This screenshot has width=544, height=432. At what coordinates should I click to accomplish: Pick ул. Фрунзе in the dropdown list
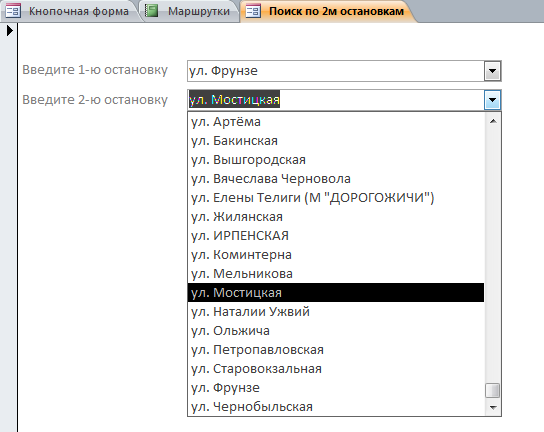[x=335, y=388]
